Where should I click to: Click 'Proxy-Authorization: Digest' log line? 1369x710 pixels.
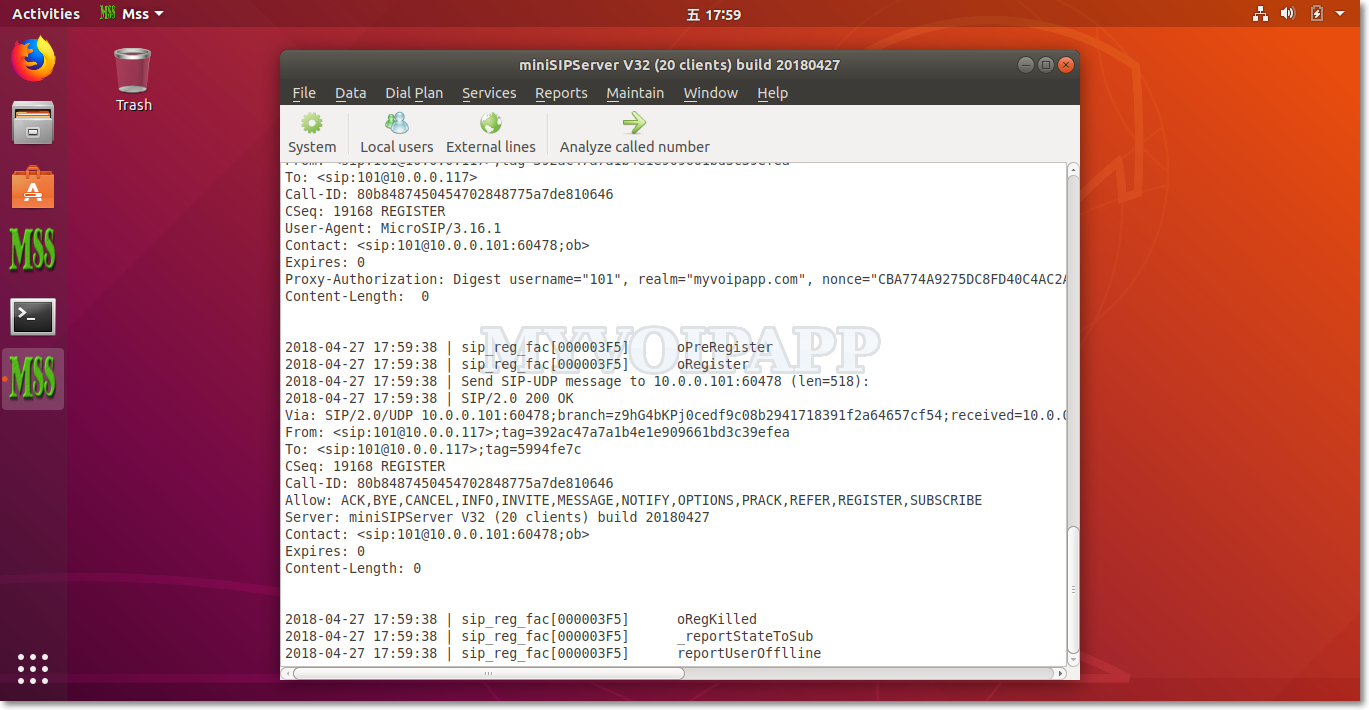(x=675, y=279)
